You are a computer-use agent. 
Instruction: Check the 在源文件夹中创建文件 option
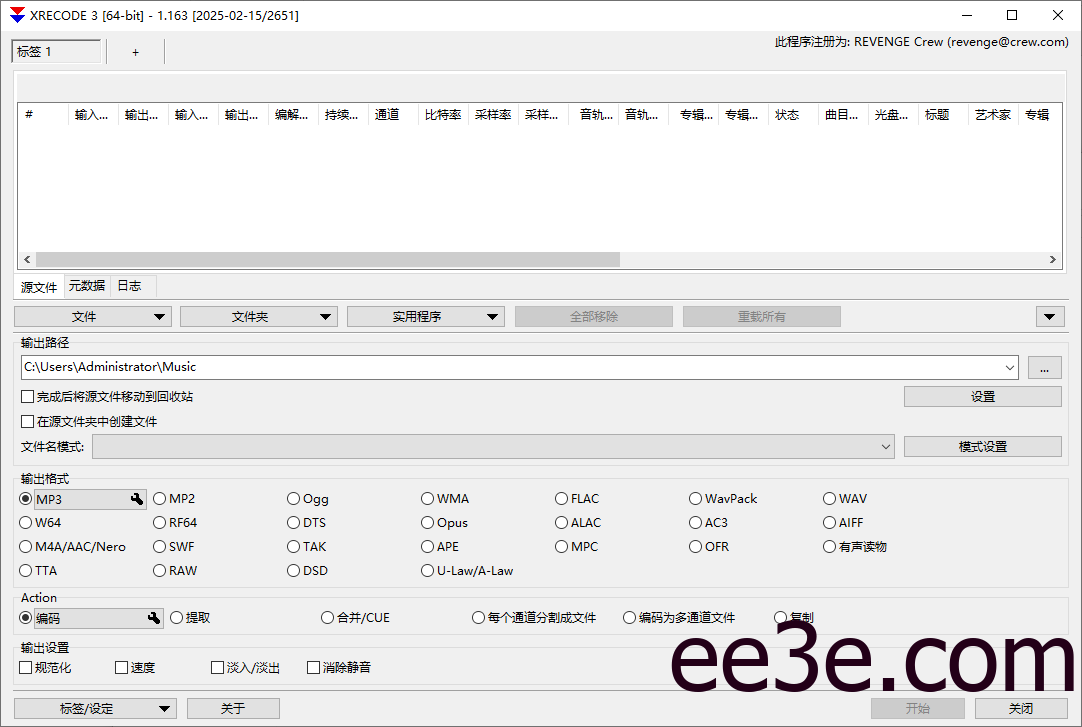point(28,421)
